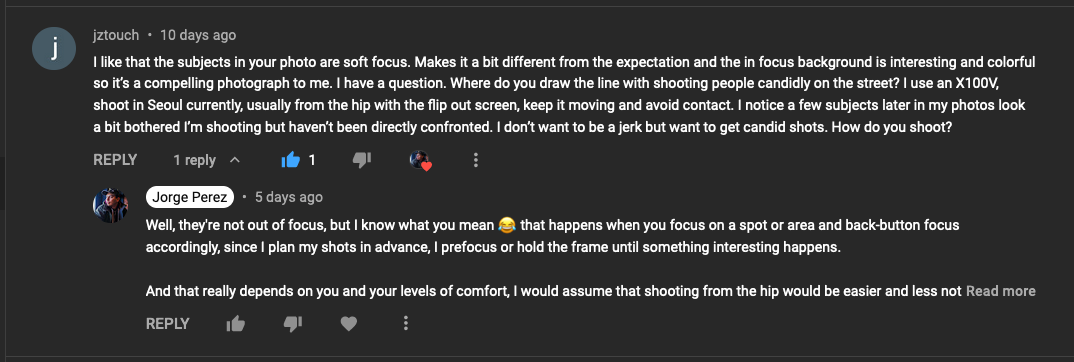Open Jorge Perez's channel from name badge
The width and height of the screenshot is (1074, 362).
(x=190, y=198)
